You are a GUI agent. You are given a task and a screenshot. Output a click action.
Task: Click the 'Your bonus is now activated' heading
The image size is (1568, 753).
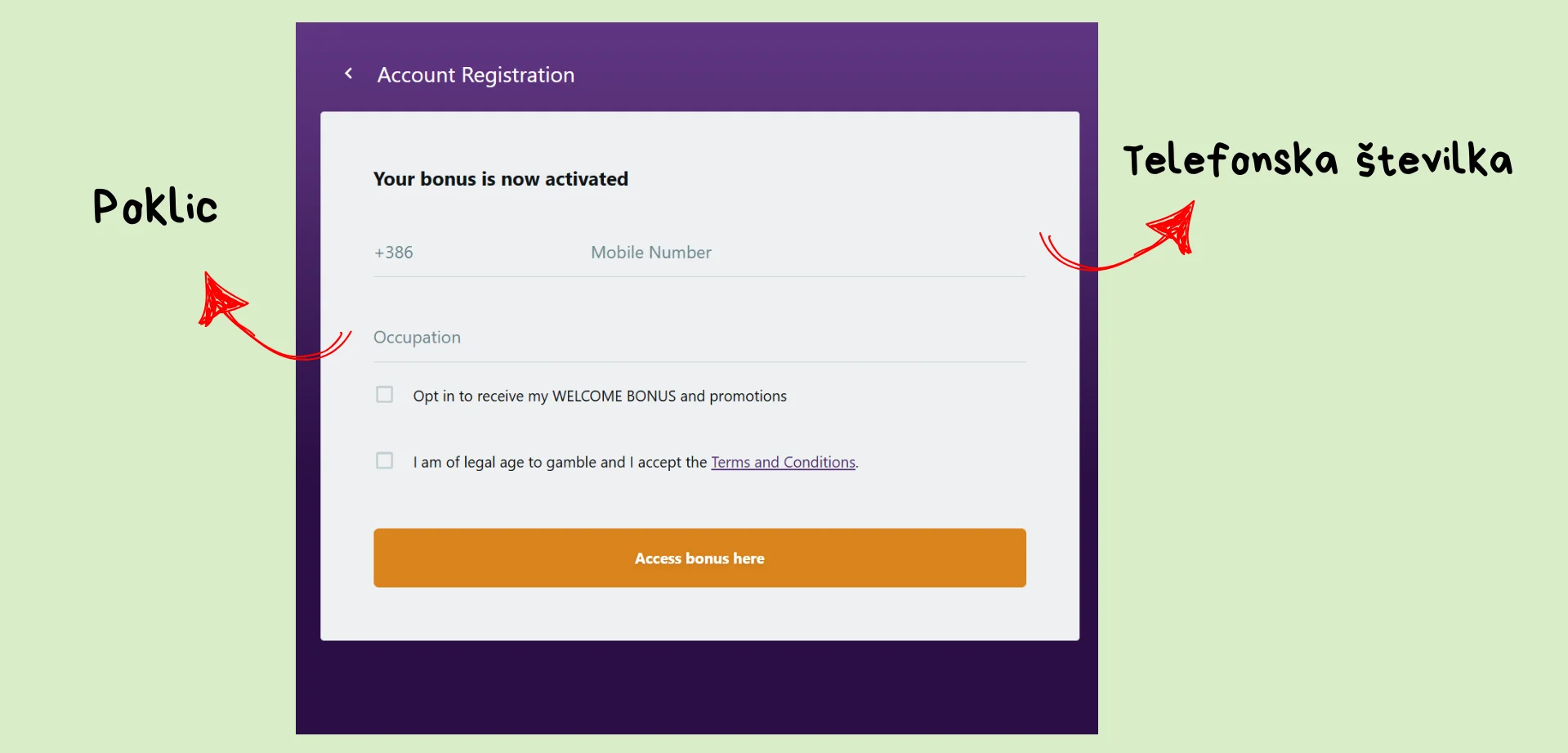tap(501, 179)
